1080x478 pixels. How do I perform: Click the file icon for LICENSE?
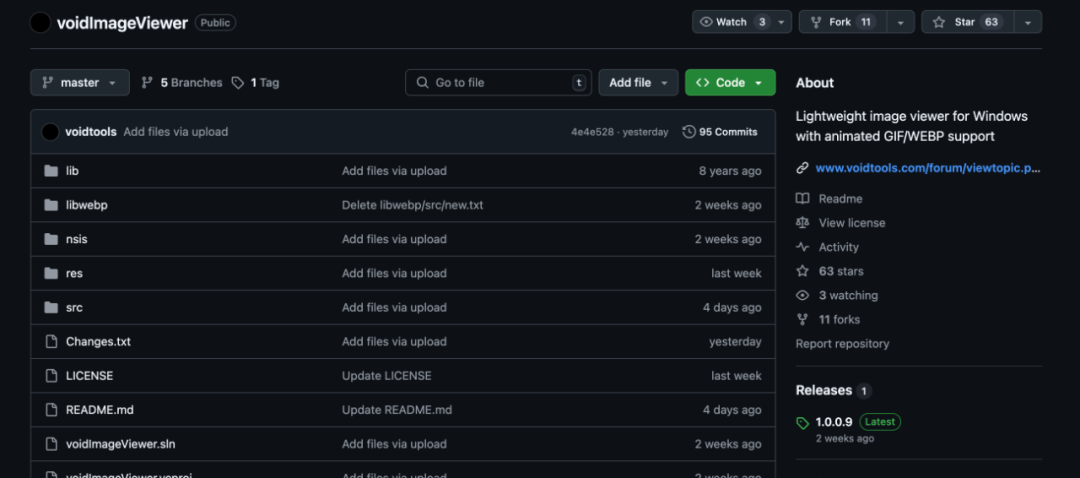pos(51,376)
